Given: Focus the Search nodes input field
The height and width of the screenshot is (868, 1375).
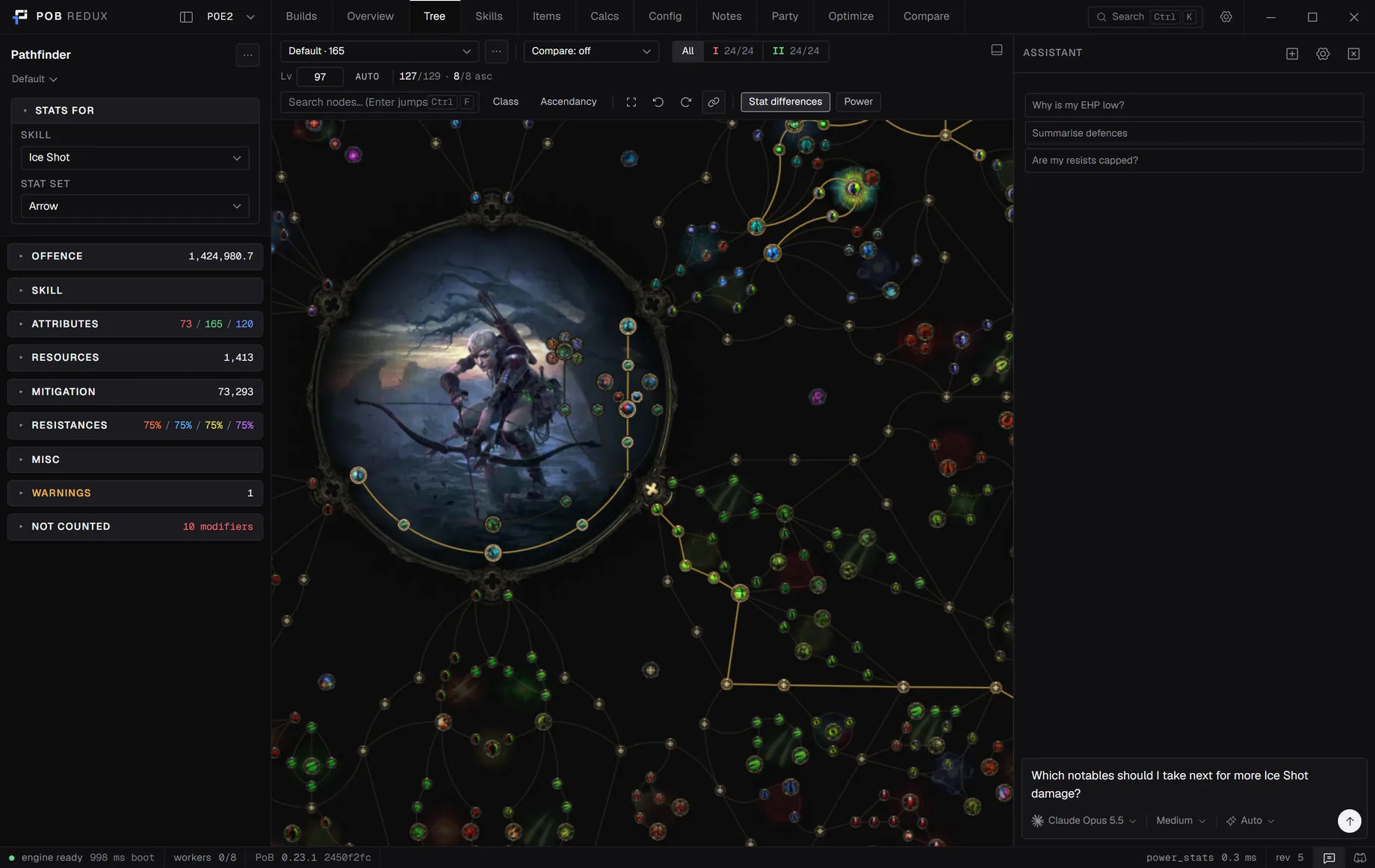Looking at the screenshot, I should point(380,102).
